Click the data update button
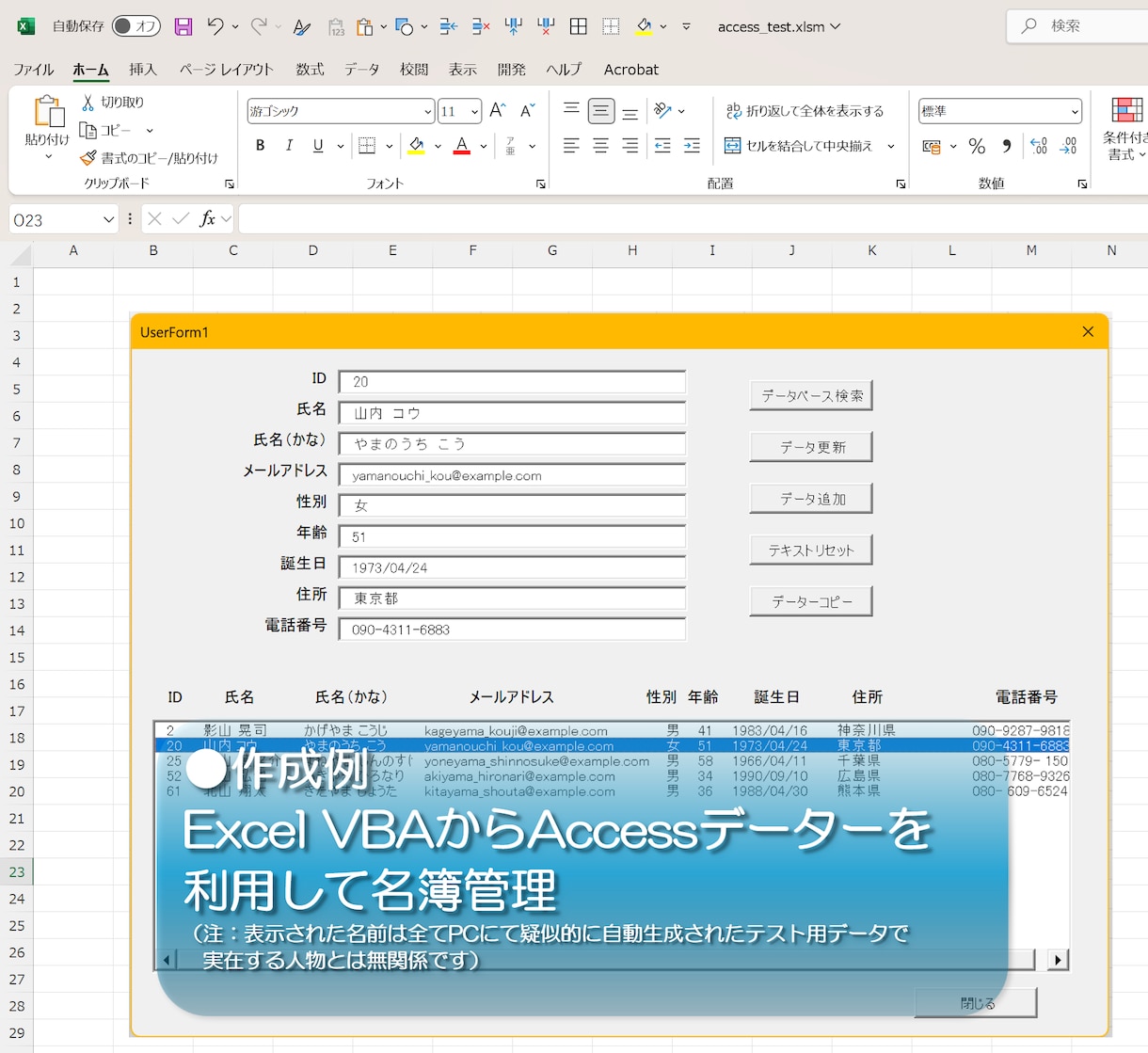The height and width of the screenshot is (1053, 1148). (811, 447)
